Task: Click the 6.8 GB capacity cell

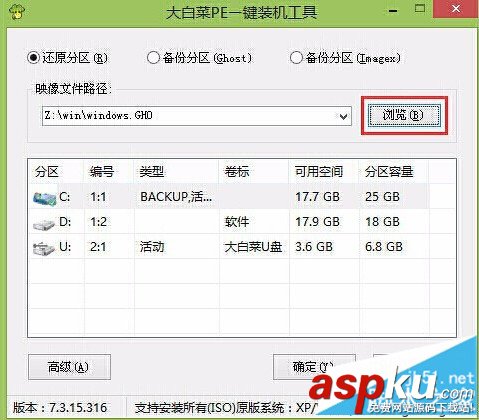Action: pos(384,247)
